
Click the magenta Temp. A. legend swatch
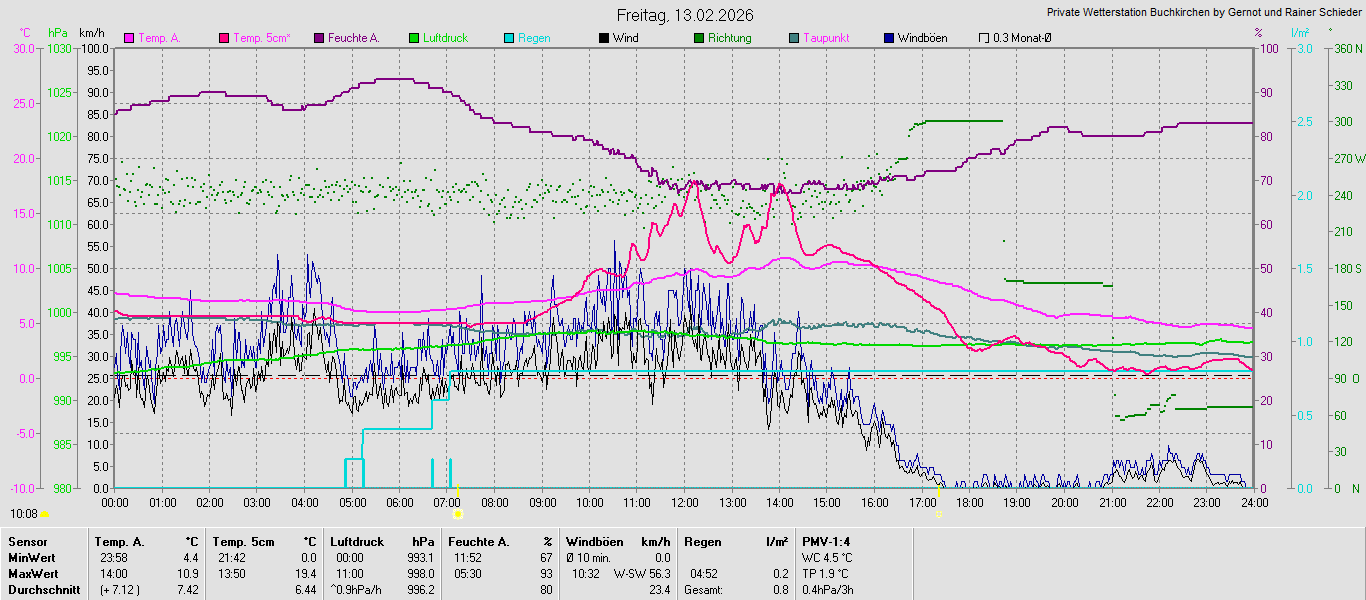129,38
